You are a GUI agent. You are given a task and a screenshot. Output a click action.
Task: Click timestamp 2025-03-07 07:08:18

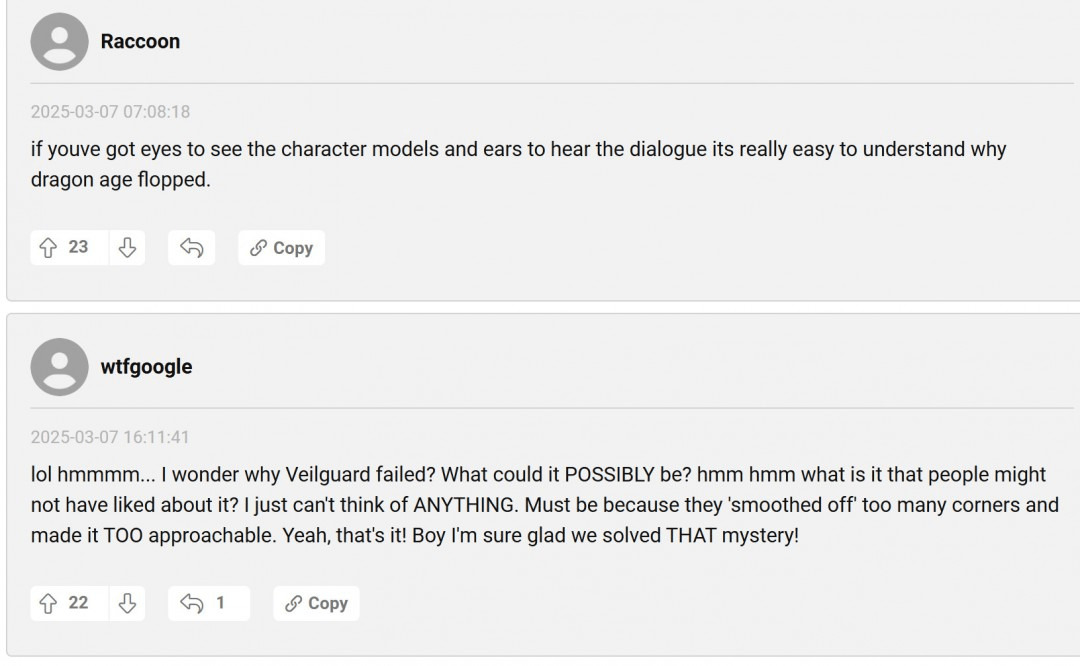click(x=110, y=112)
